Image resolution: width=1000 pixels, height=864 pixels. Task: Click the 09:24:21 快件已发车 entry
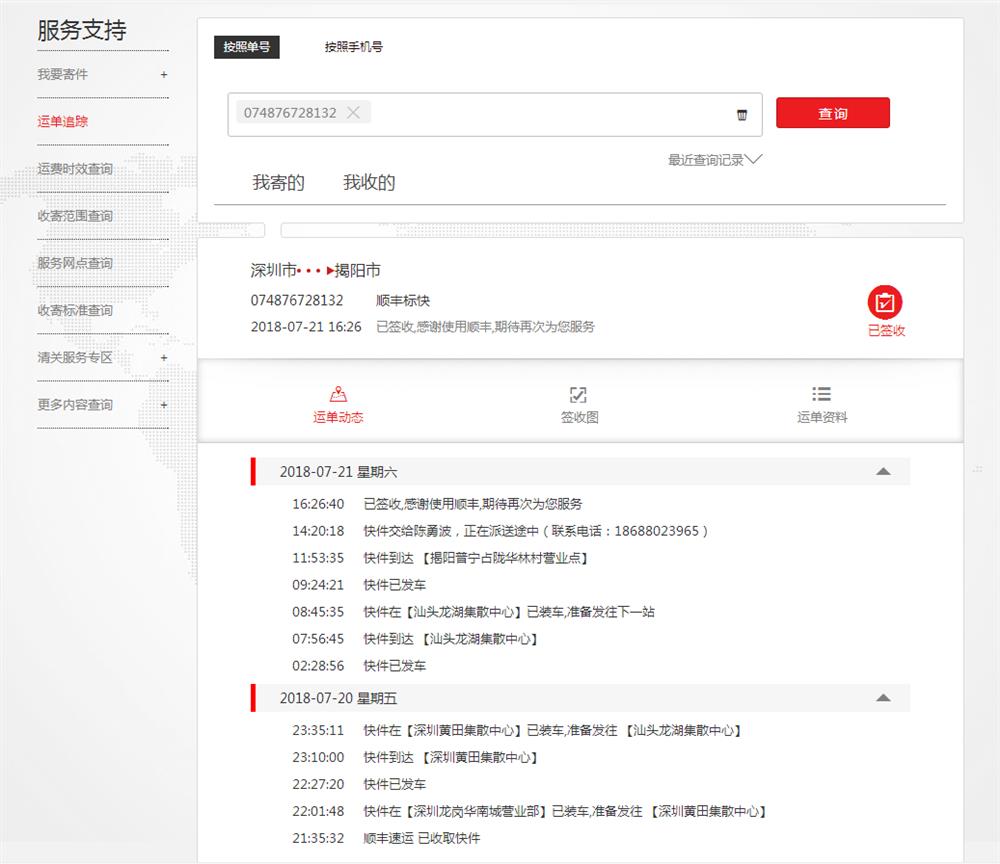click(359, 585)
